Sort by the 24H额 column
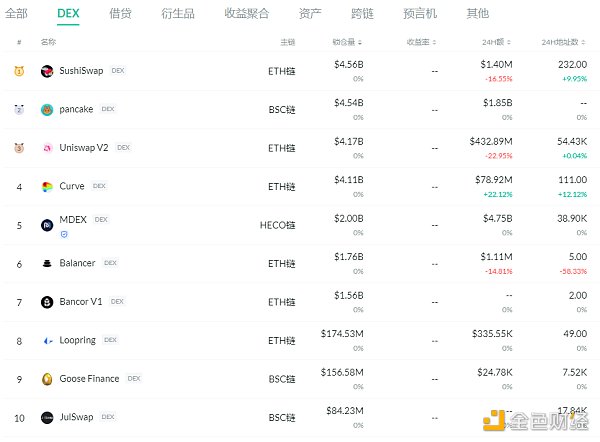Image resolution: width=600 pixels, height=442 pixels. (496, 42)
